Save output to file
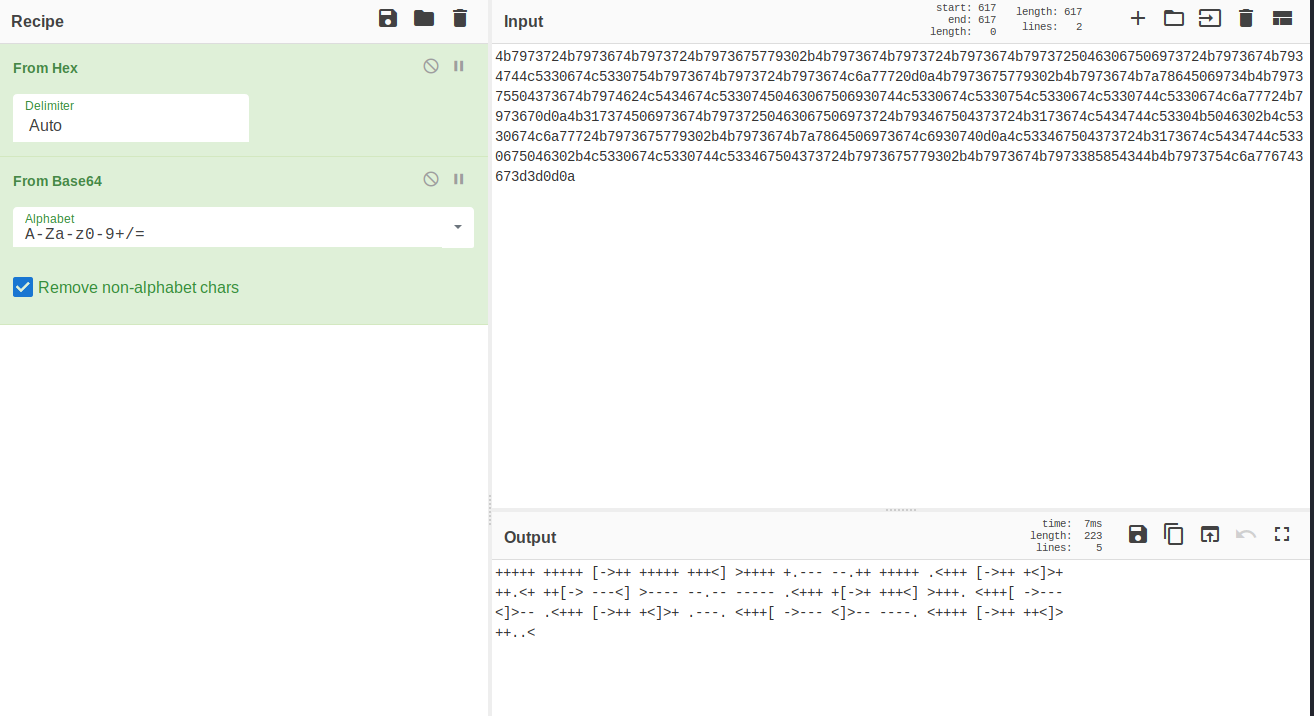The width and height of the screenshot is (1314, 716). [1137, 534]
